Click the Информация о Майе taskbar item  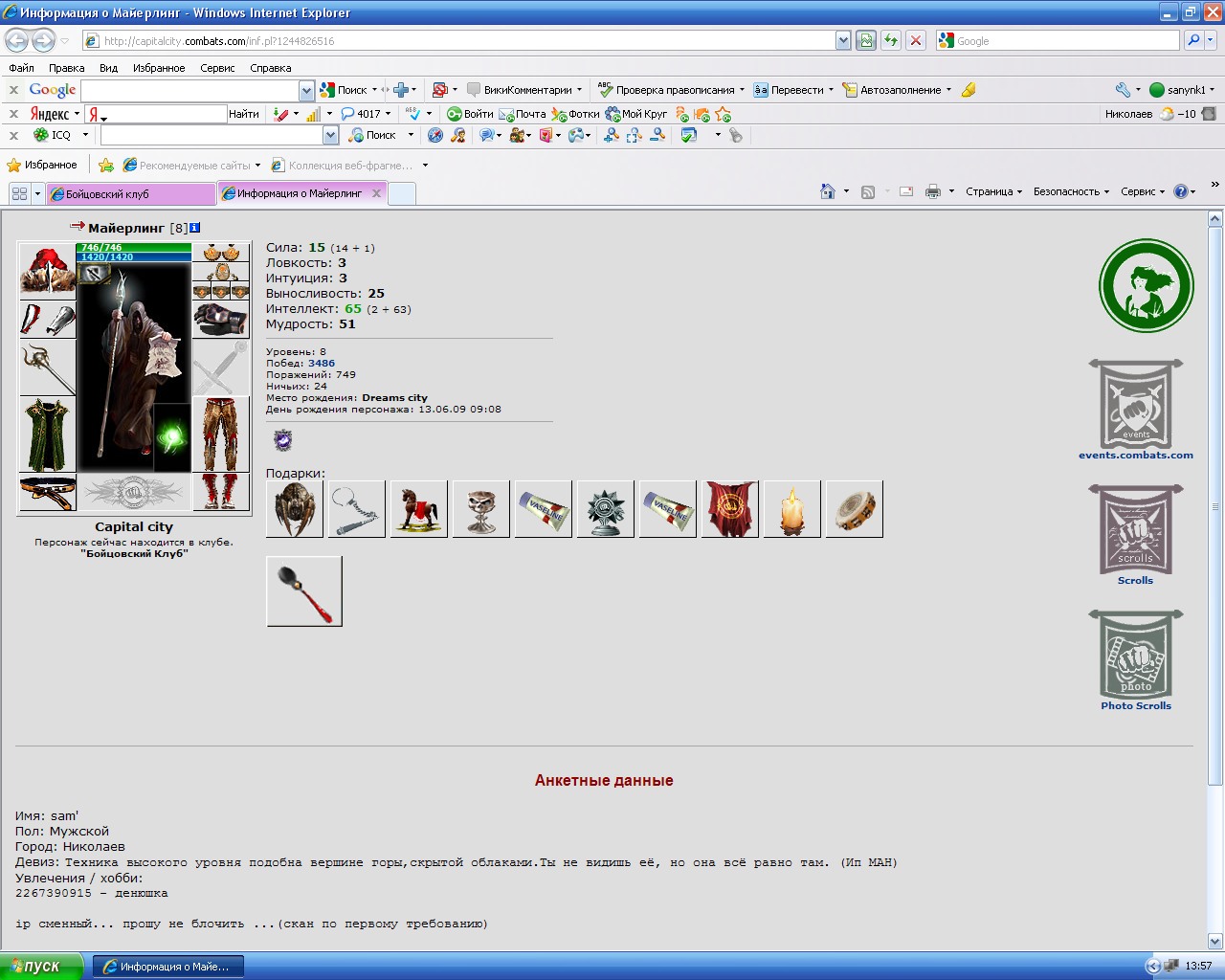tap(167, 967)
